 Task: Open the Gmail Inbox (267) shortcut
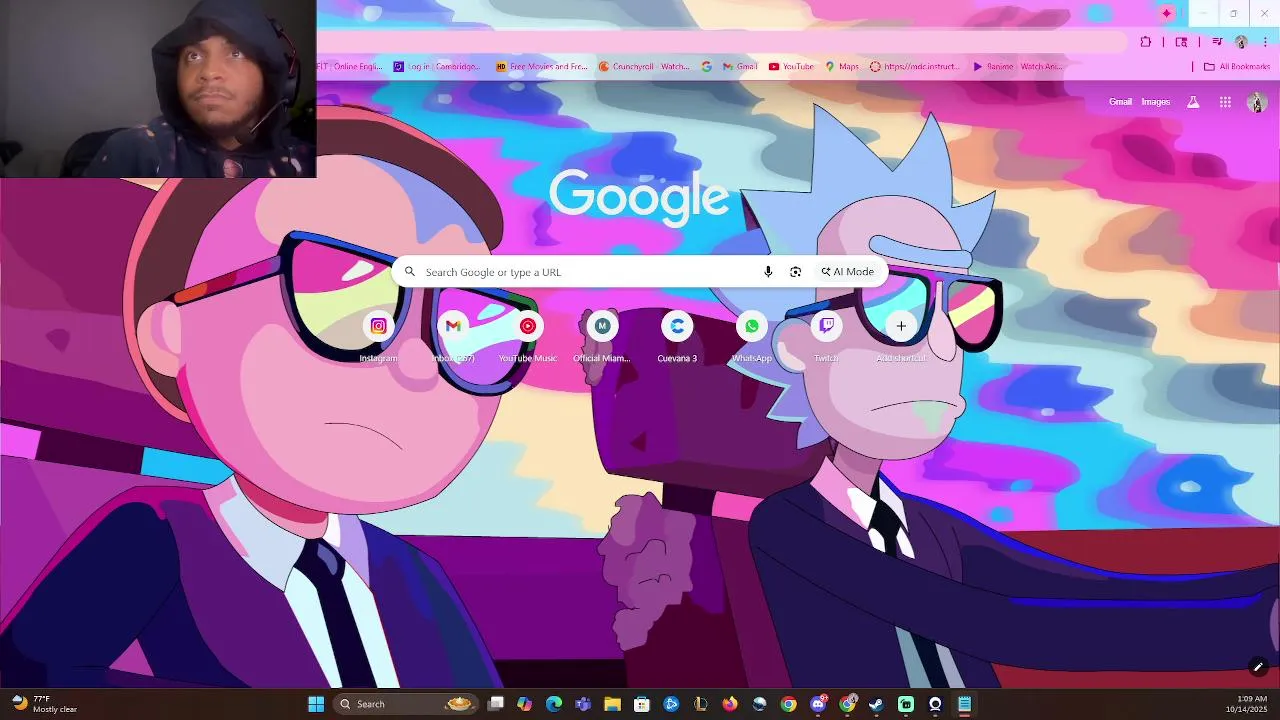[453, 335]
